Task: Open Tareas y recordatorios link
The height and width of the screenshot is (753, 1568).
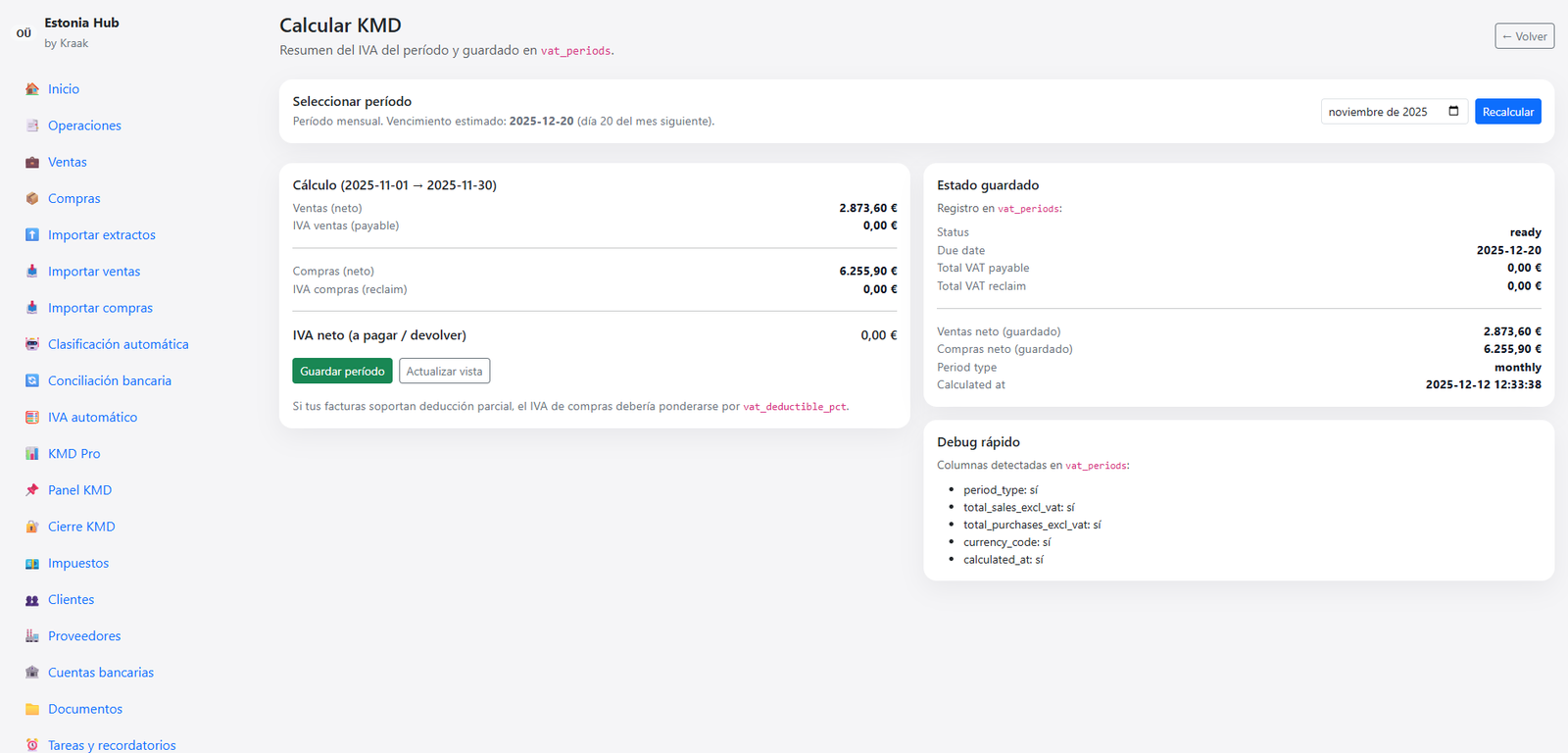Action: pyautogui.click(x=112, y=745)
